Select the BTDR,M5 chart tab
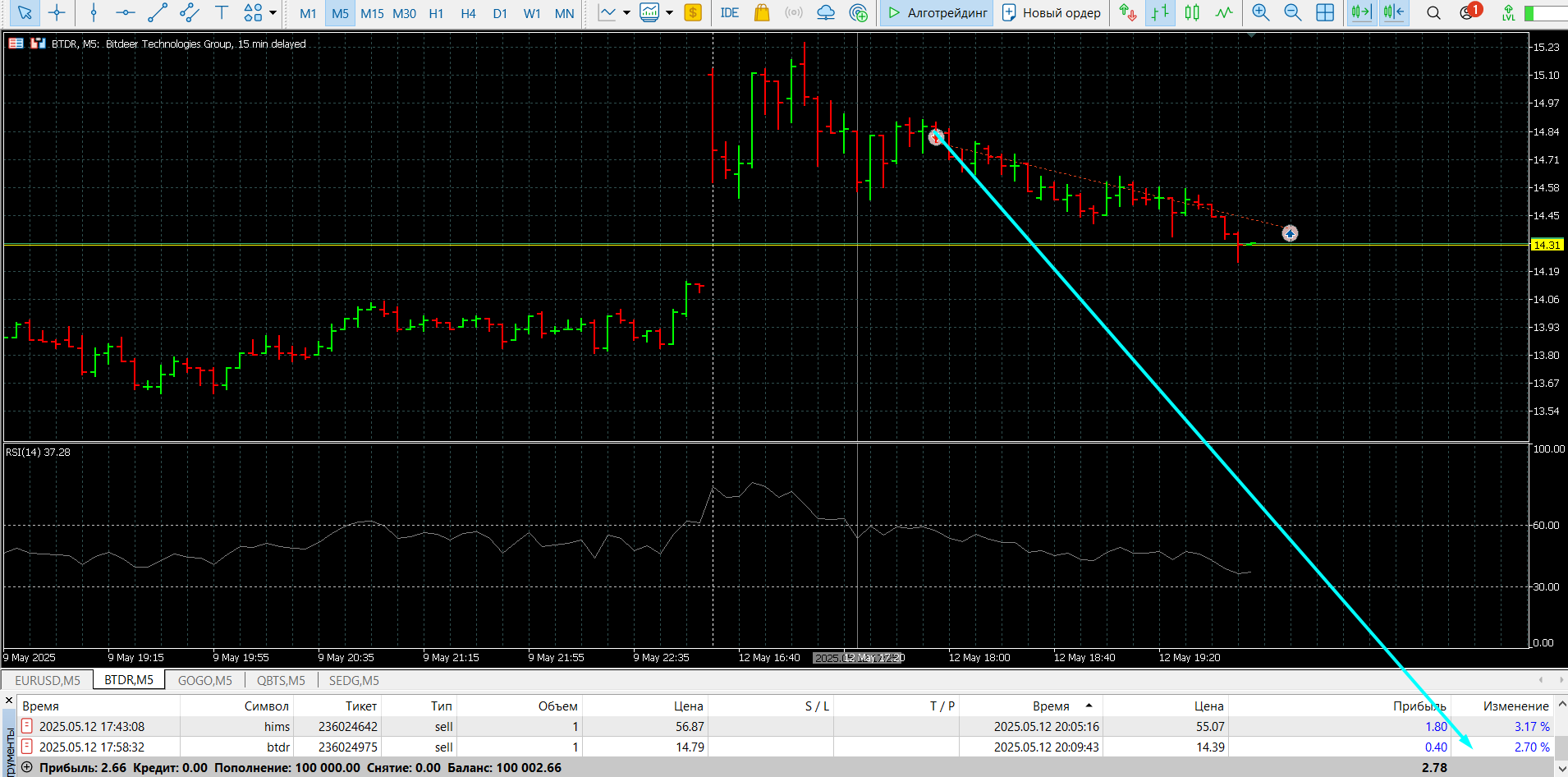1568x777 pixels. (129, 679)
